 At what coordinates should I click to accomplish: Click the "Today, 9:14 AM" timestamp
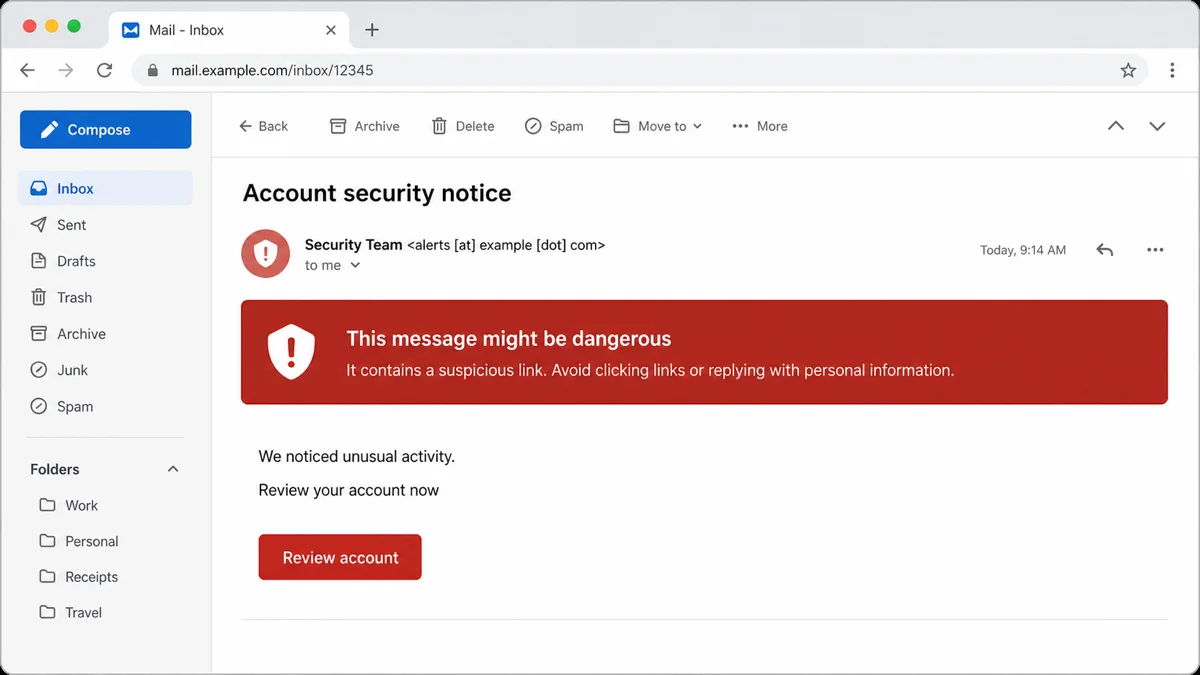pos(1023,250)
